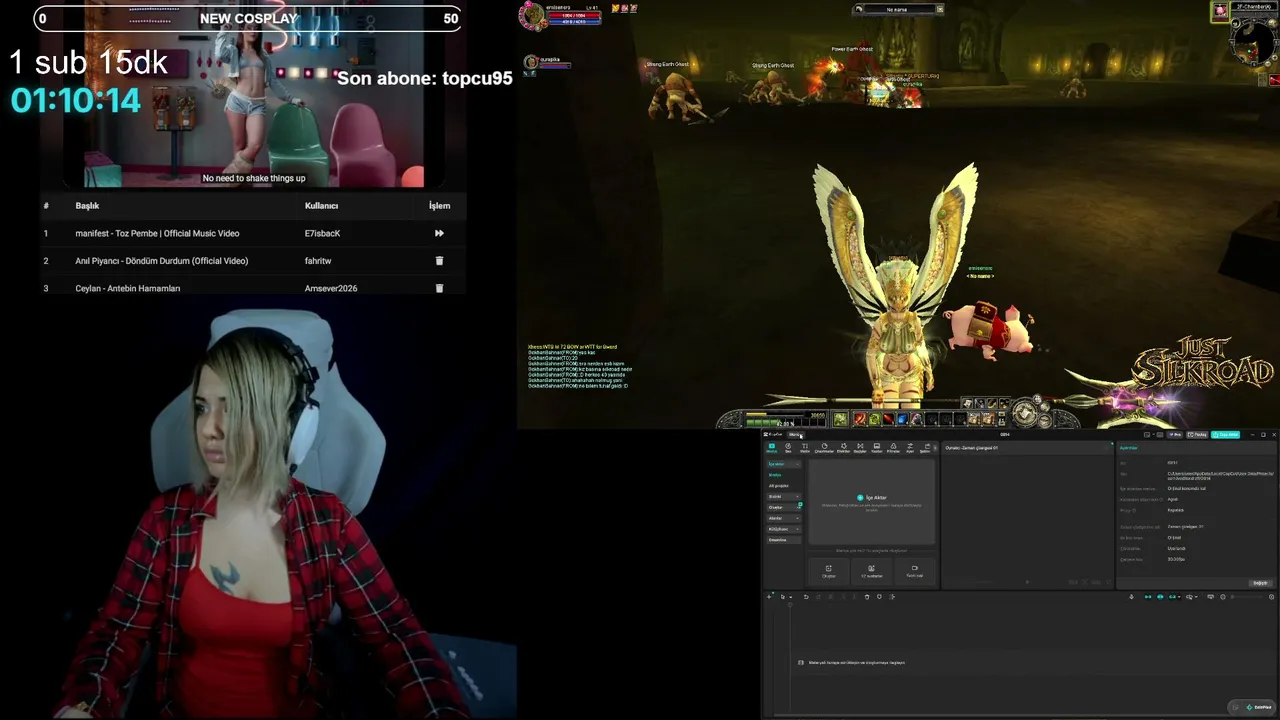Click the Başlık column header

point(87,206)
